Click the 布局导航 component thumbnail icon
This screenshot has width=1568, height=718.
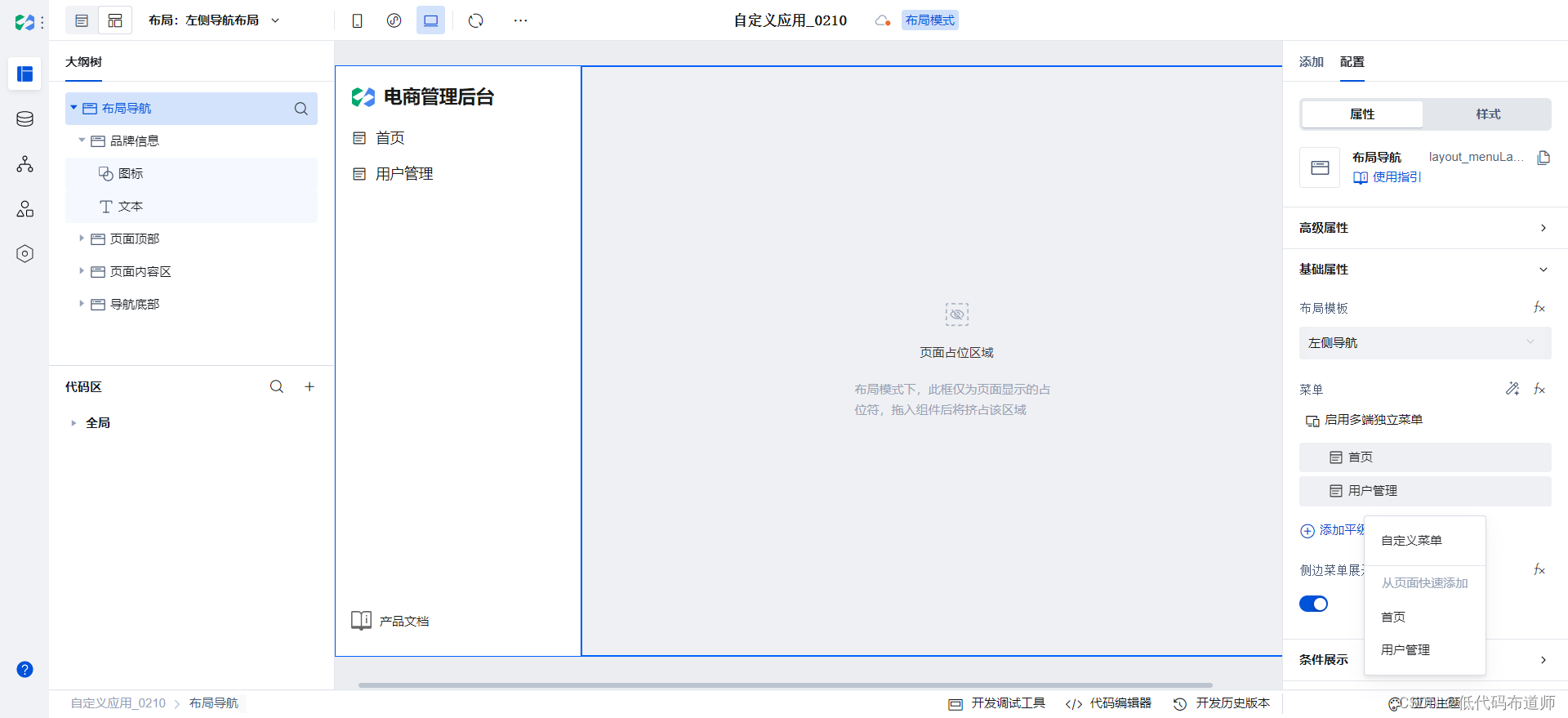click(x=1320, y=167)
